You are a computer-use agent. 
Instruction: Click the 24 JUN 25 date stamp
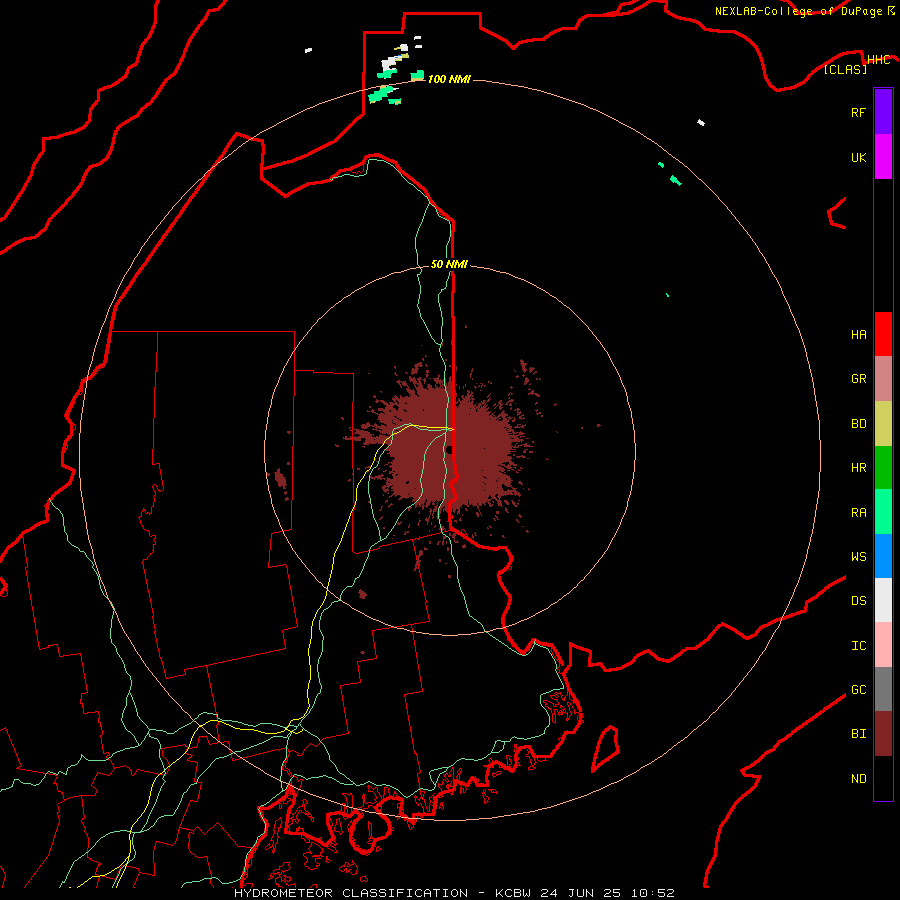[581, 893]
